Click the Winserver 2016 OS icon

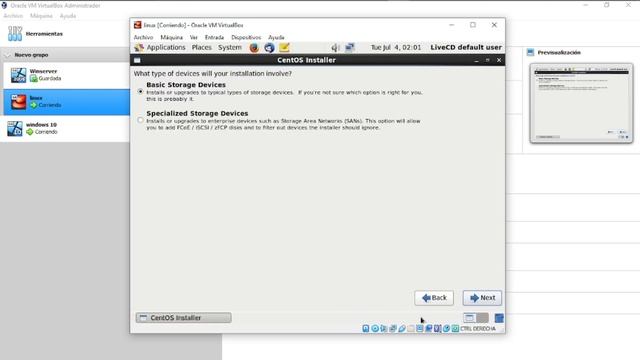[x=18, y=76]
